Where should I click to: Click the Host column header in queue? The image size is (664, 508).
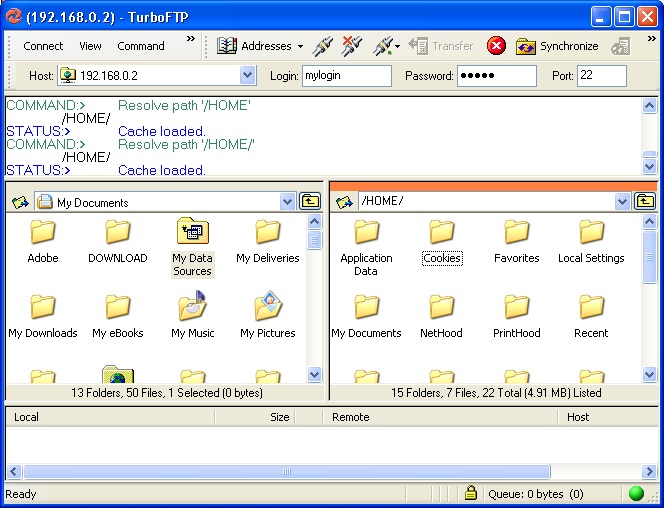pyautogui.click(x=608, y=417)
